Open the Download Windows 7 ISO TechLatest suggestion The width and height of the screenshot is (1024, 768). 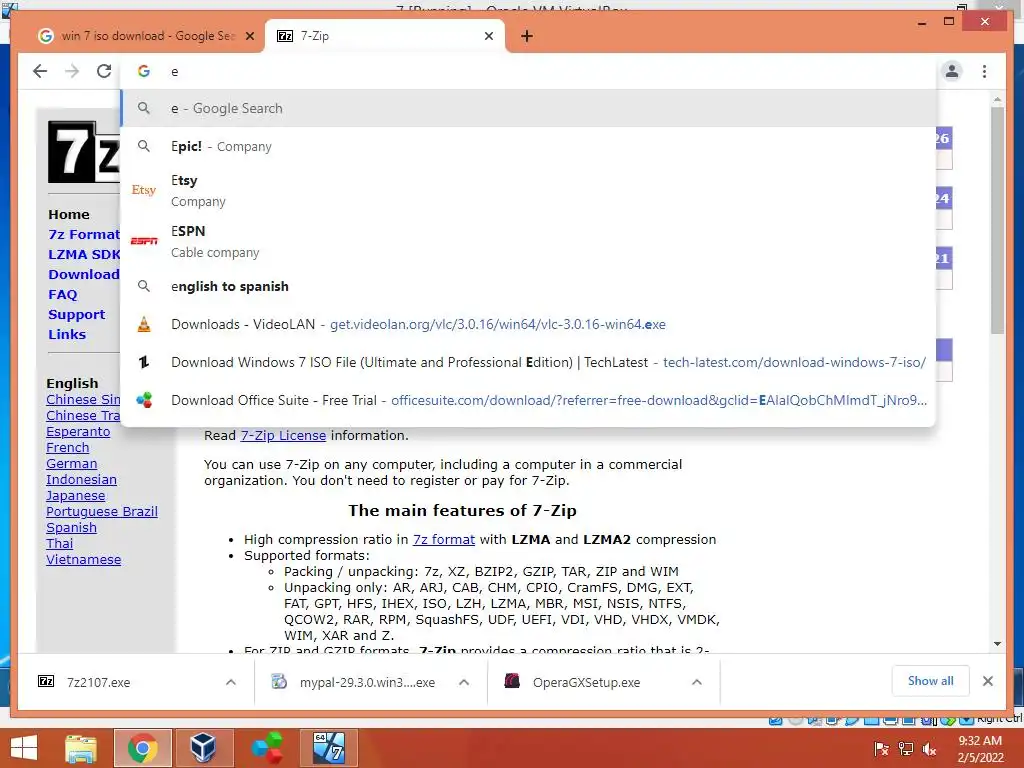point(528,362)
